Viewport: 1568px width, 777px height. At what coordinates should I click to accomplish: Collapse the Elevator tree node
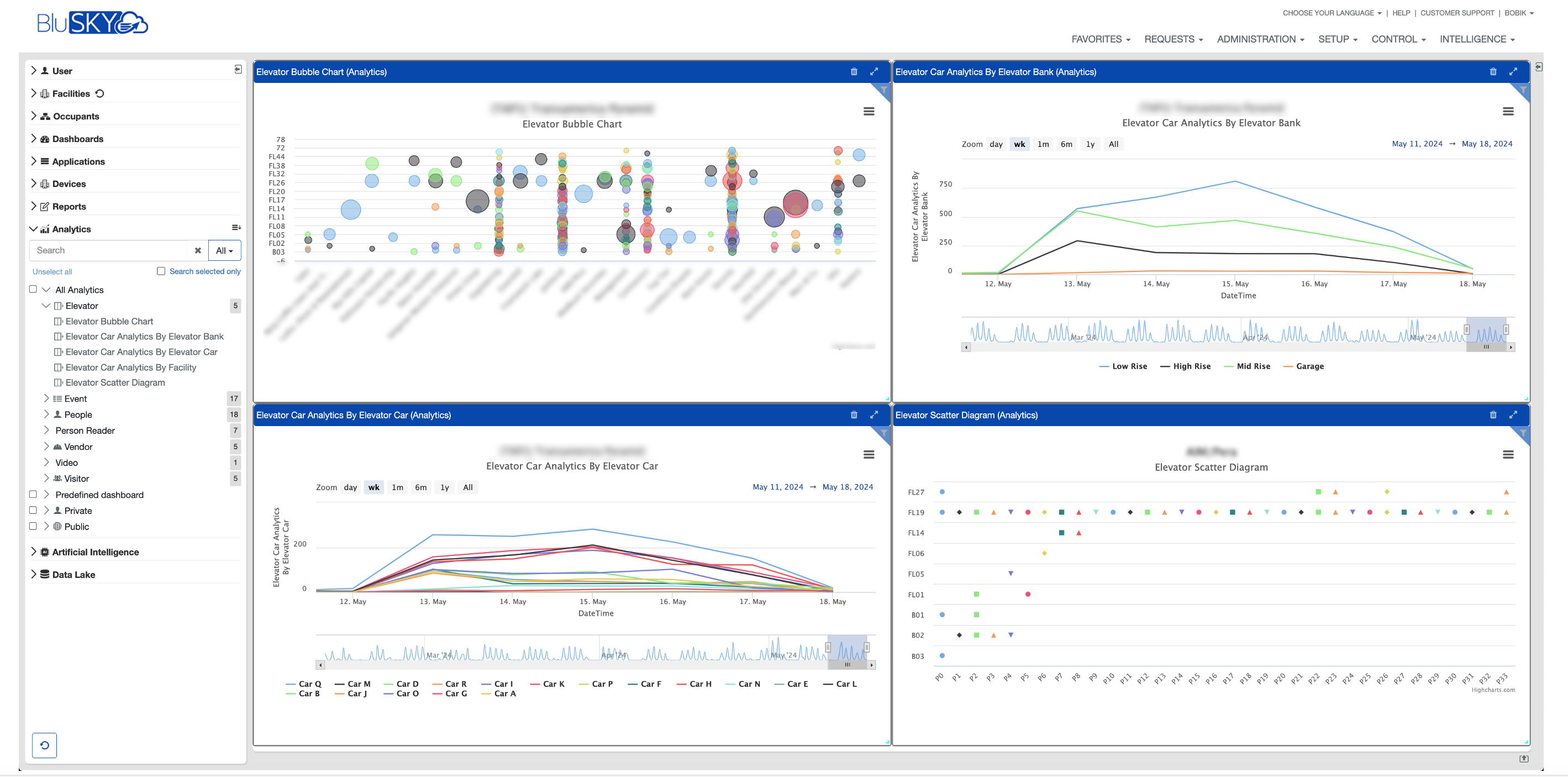(46, 305)
